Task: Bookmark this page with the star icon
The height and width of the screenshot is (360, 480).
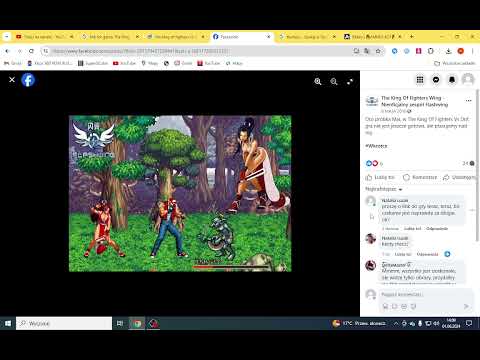Action: (x=378, y=51)
